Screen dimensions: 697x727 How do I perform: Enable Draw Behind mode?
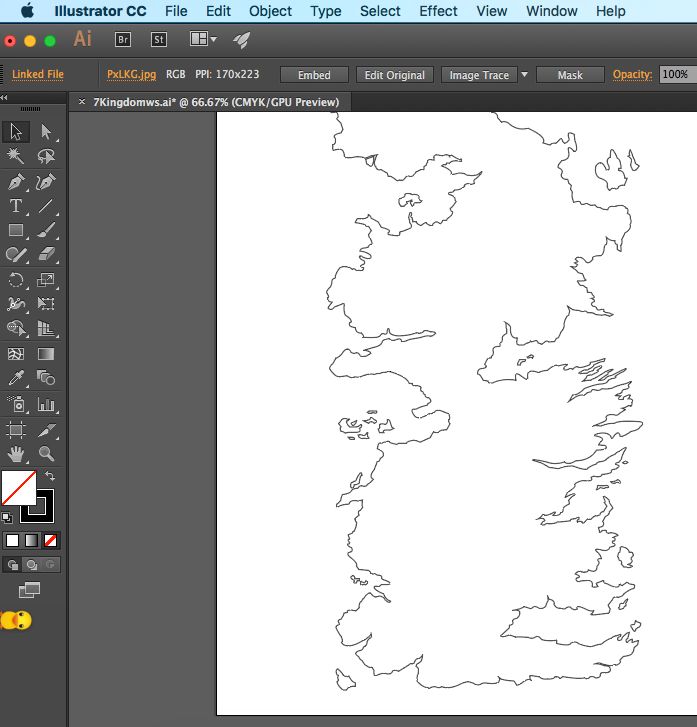[32, 565]
